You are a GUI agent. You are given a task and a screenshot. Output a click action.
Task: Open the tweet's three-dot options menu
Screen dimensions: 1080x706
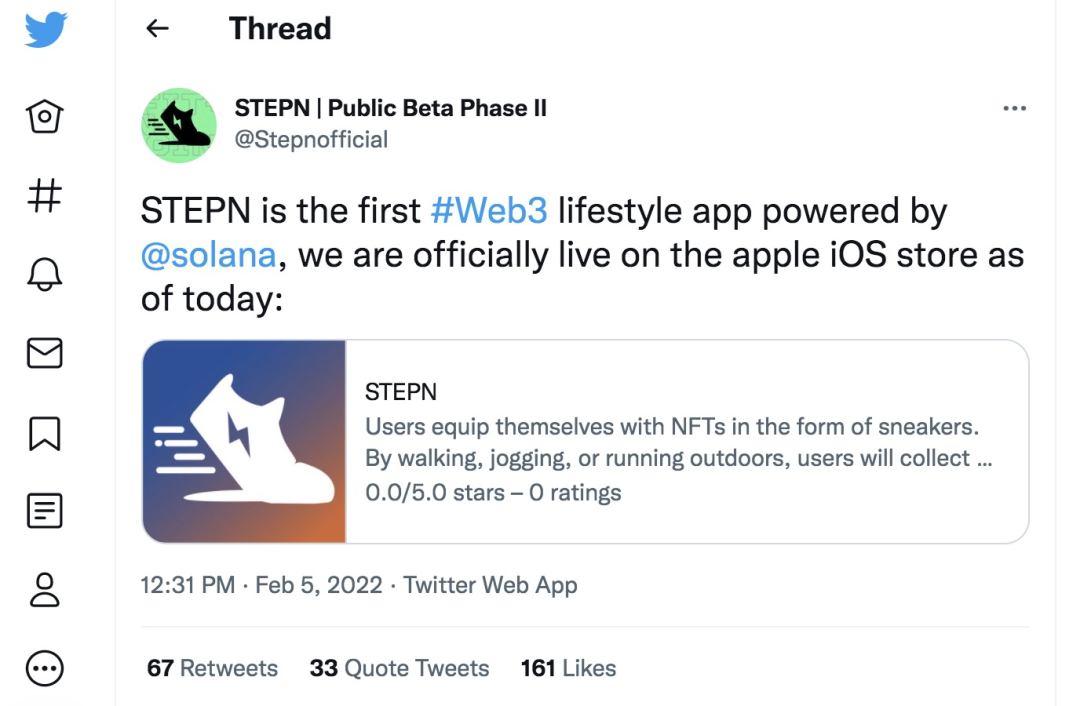1014,109
